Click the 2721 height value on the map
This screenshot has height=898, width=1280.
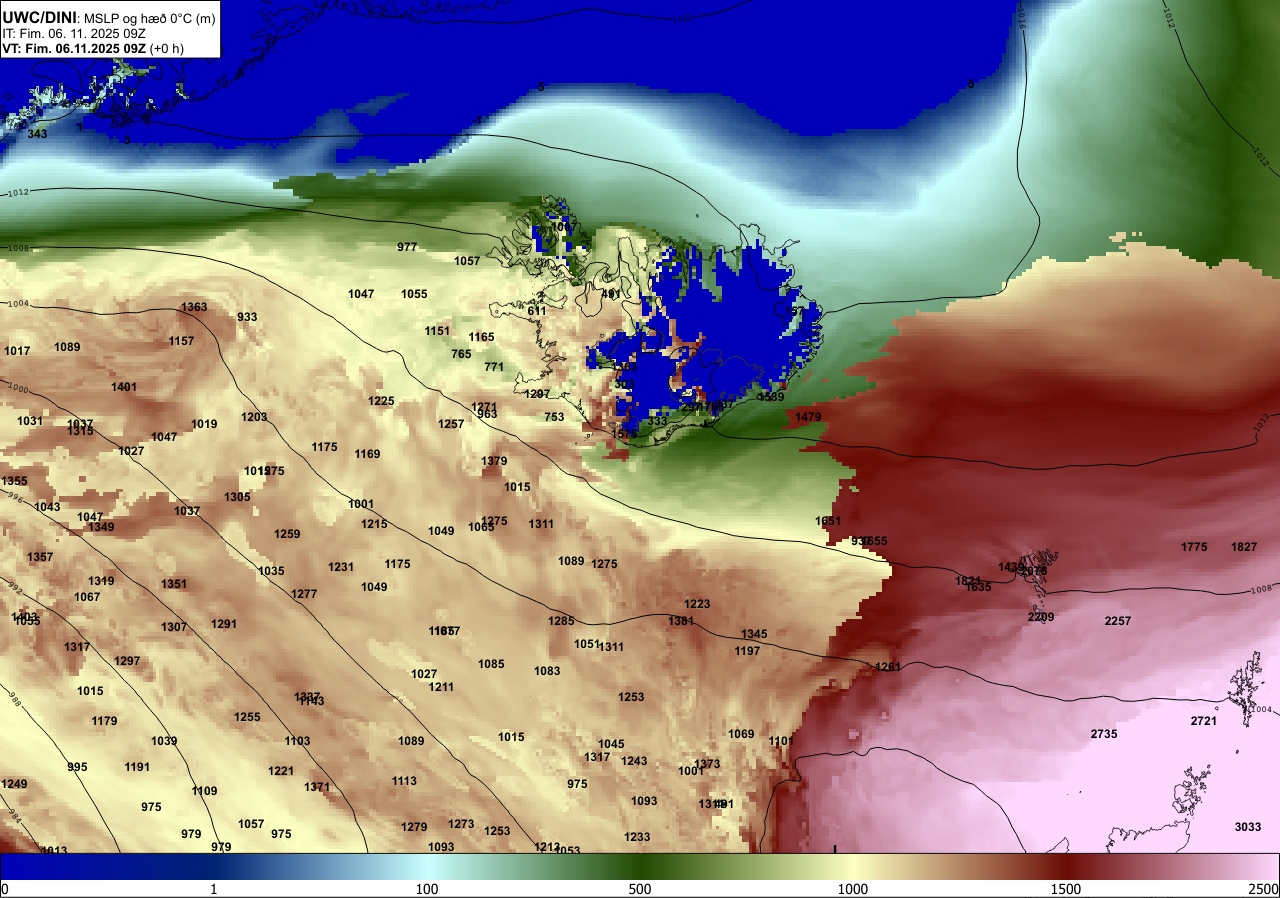(x=1203, y=721)
